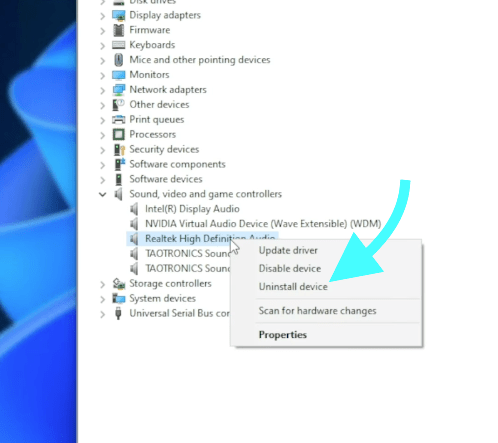
Task: Choose Scan for hardware changes
Action: [317, 311]
